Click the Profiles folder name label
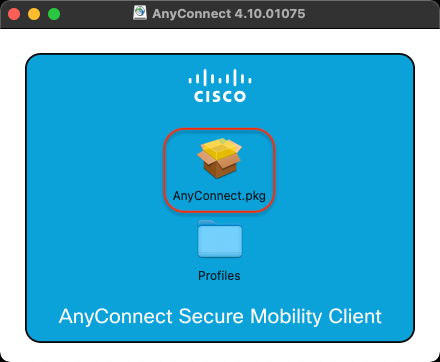The height and width of the screenshot is (362, 440). click(x=219, y=276)
